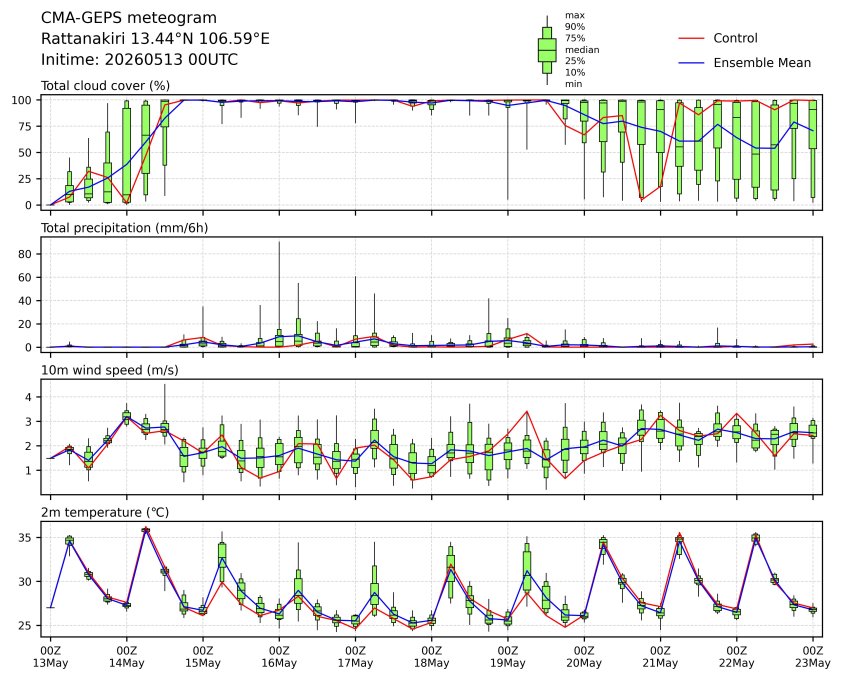
Task: Click the tallest precipitation spike near 16May
Action: click(279, 290)
